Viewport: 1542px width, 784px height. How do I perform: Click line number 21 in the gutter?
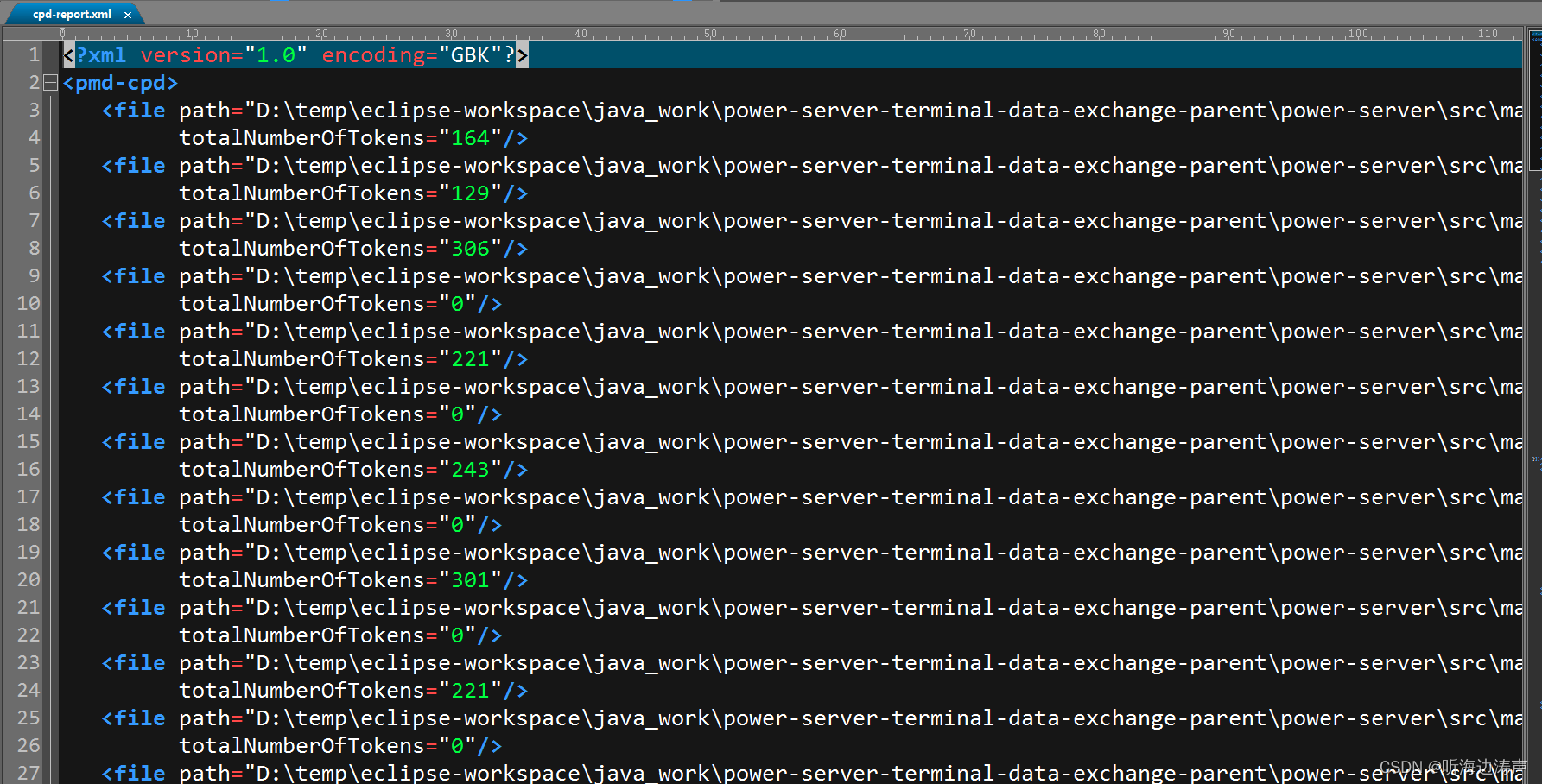point(29,608)
